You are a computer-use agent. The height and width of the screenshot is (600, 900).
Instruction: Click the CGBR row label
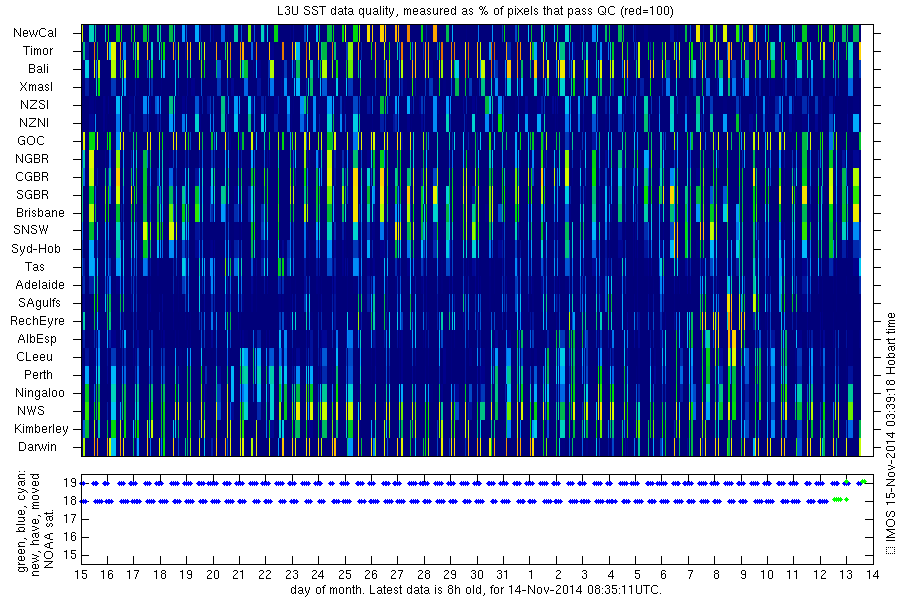[x=32, y=177]
